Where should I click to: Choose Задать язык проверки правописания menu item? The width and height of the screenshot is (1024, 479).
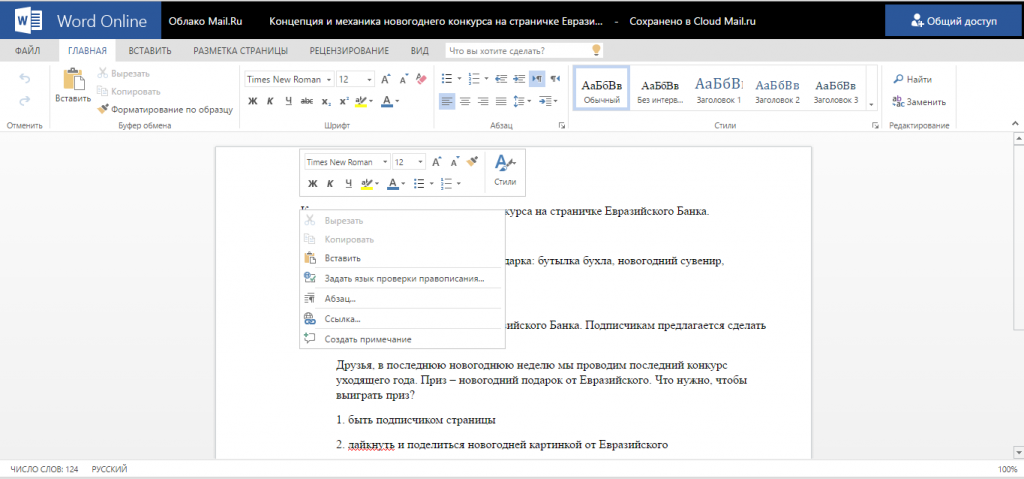pyautogui.click(x=402, y=278)
